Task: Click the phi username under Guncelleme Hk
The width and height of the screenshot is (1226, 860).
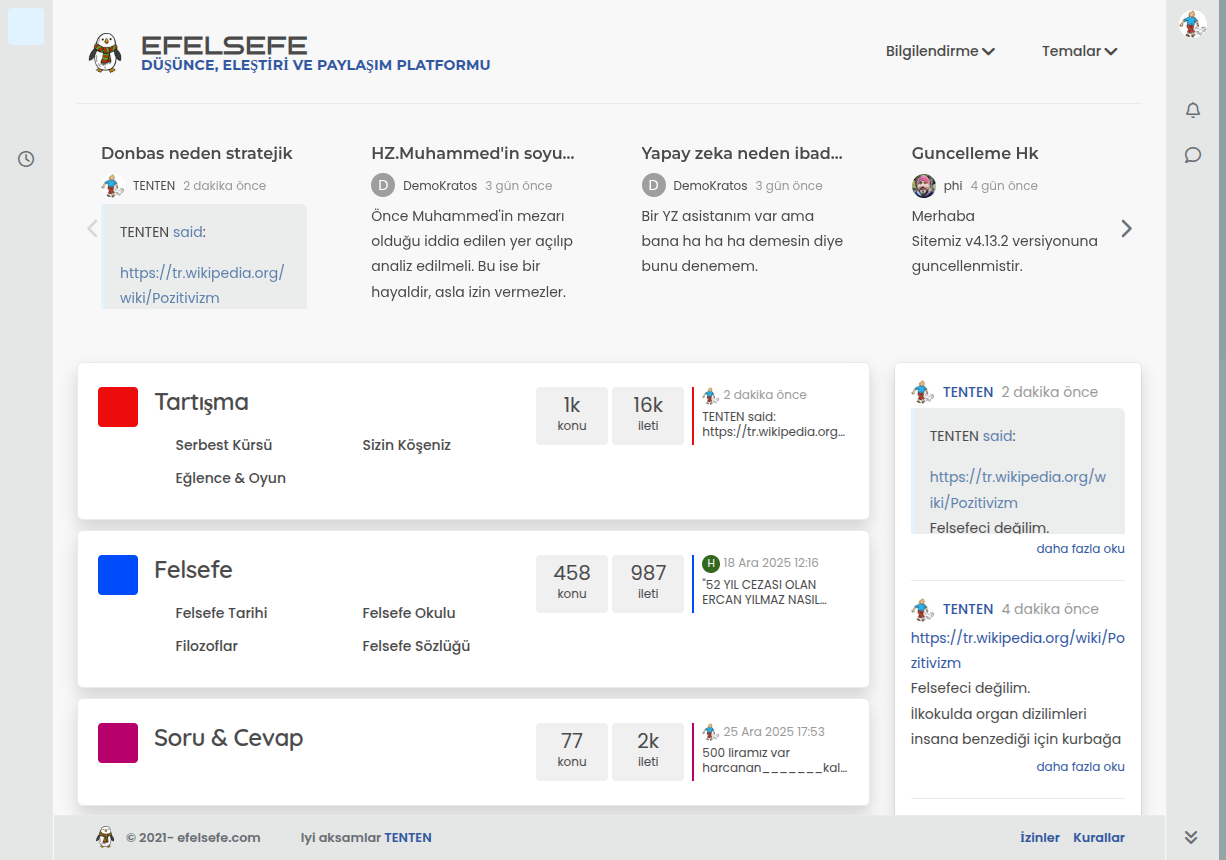Action: point(953,186)
